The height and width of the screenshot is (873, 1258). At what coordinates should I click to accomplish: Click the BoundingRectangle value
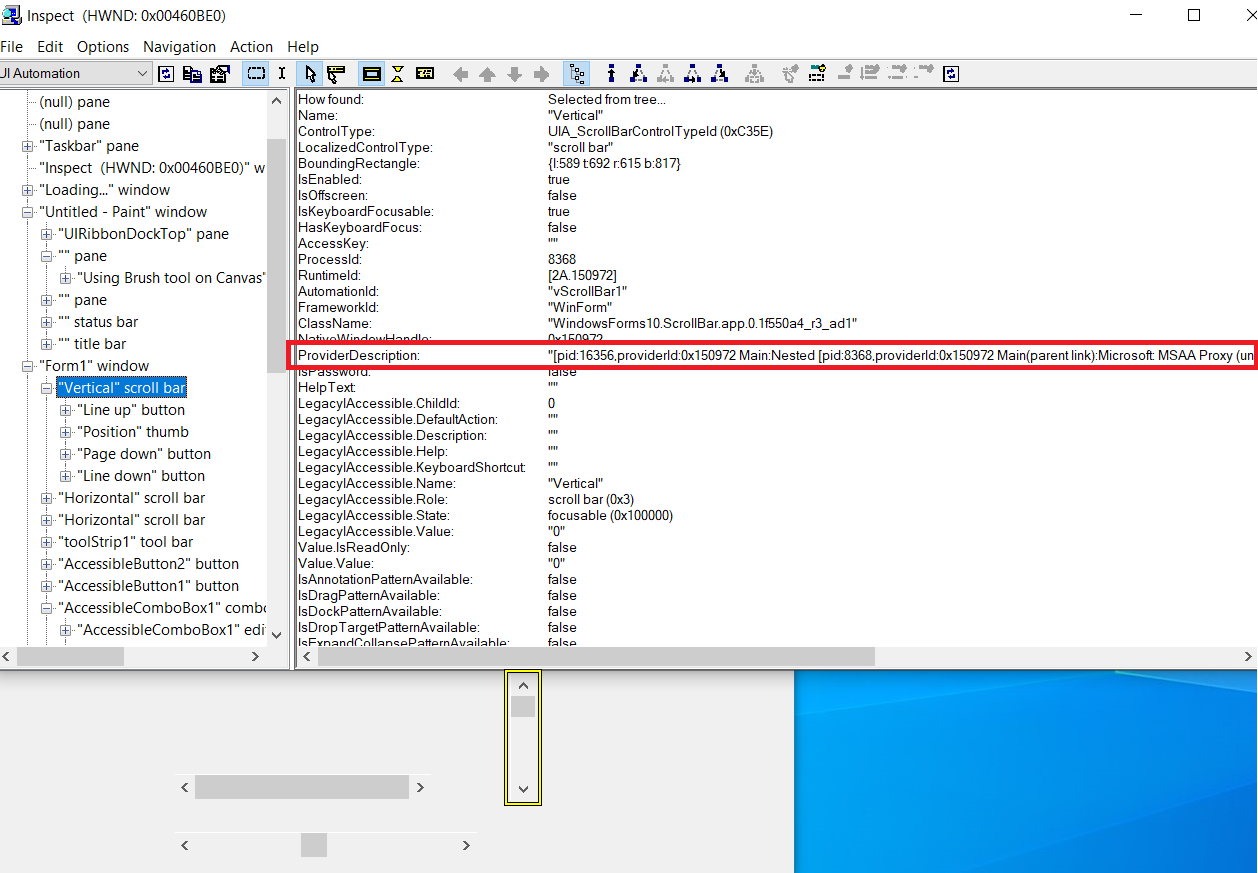pos(614,163)
